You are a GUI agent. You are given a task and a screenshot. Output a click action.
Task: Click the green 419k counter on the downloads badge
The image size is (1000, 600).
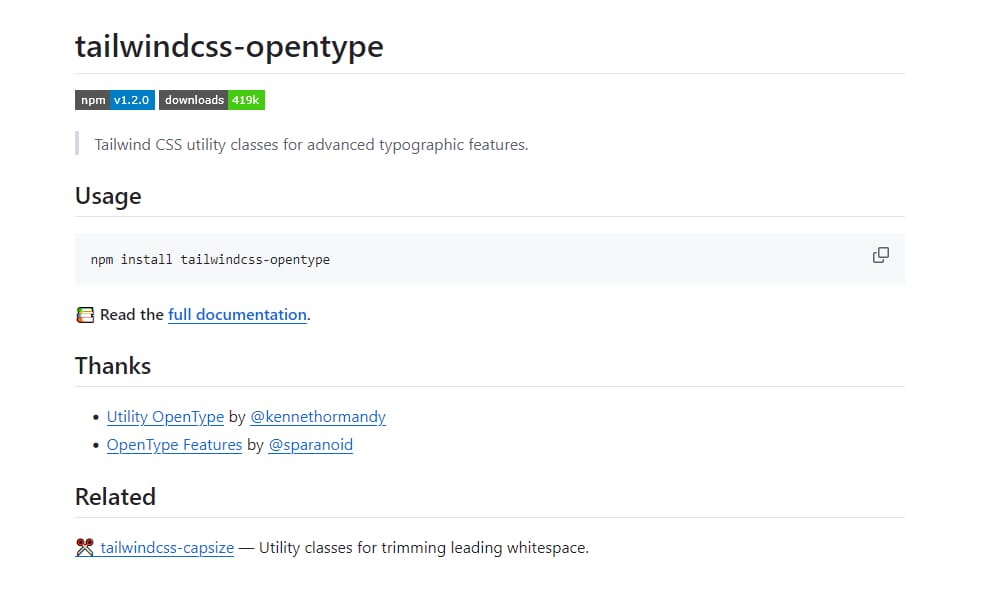pos(246,99)
